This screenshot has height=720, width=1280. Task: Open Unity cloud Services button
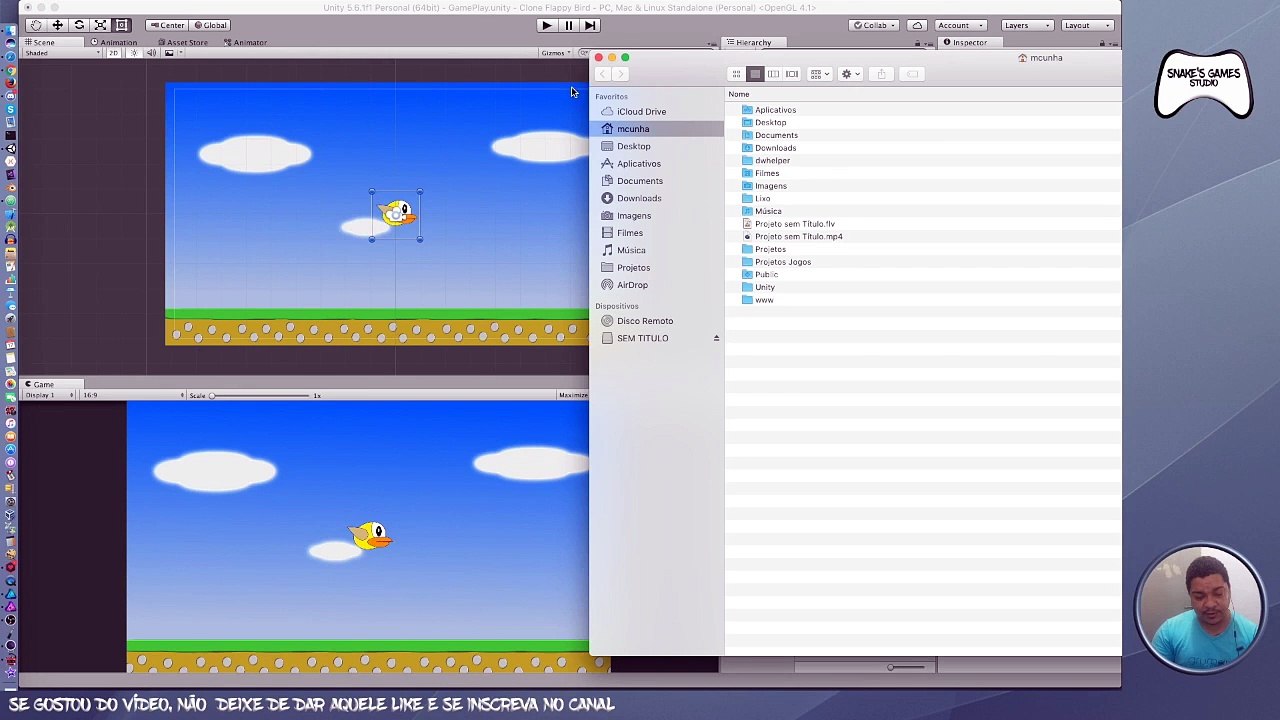[x=917, y=25]
